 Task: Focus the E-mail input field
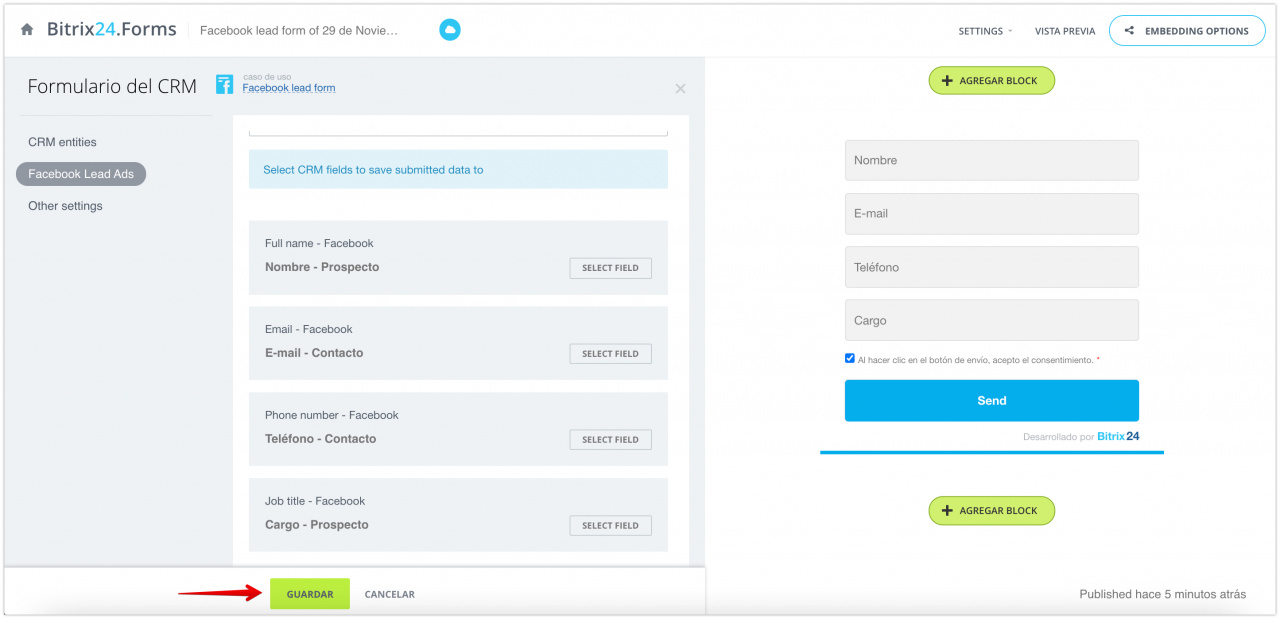(991, 214)
